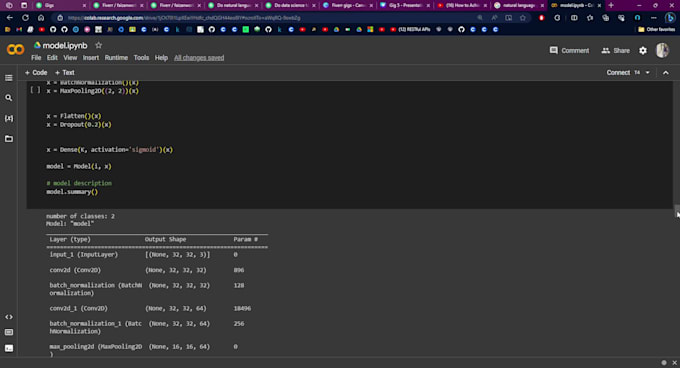Open the Help menu

[x=161, y=58]
